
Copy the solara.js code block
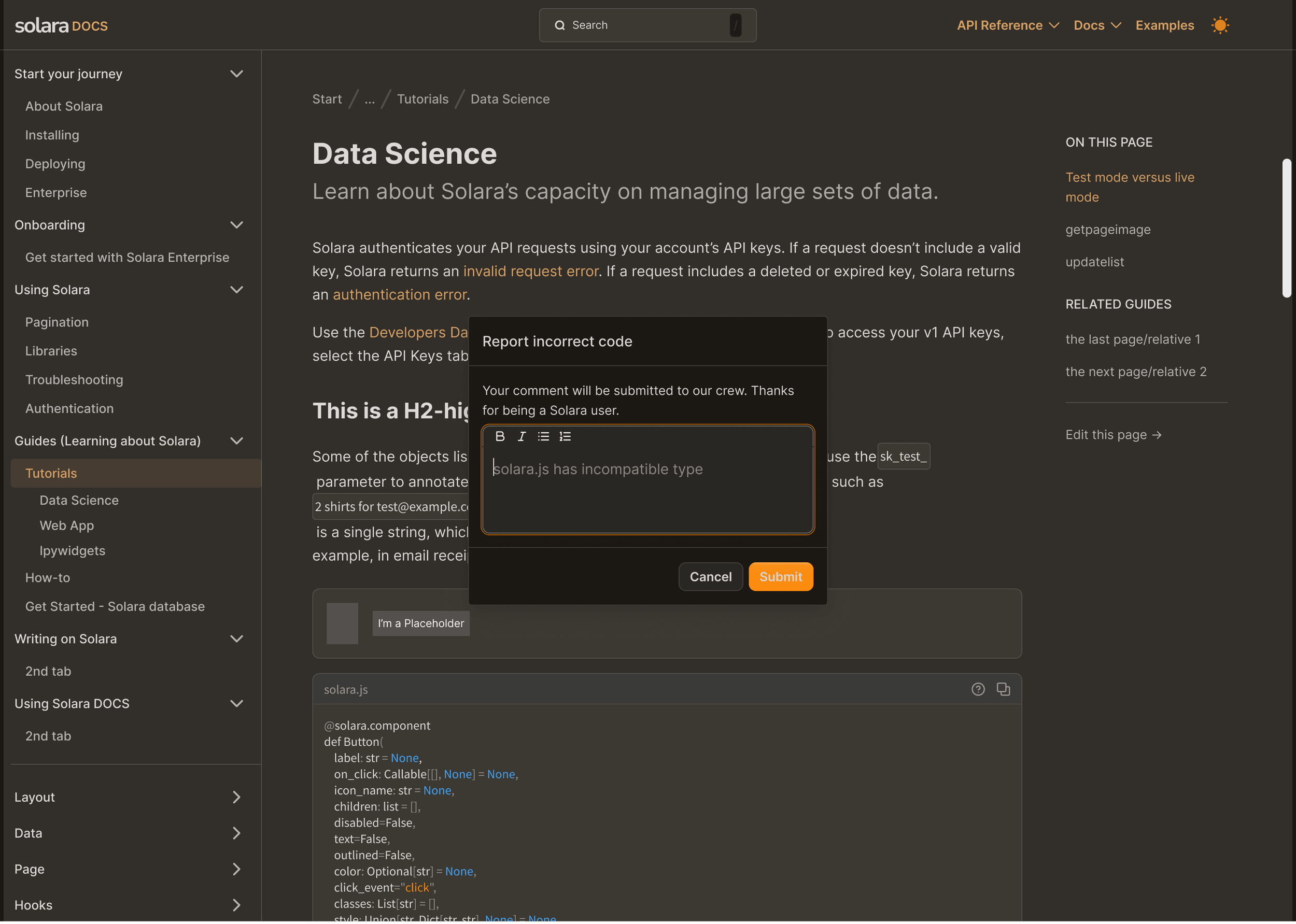click(x=1003, y=690)
